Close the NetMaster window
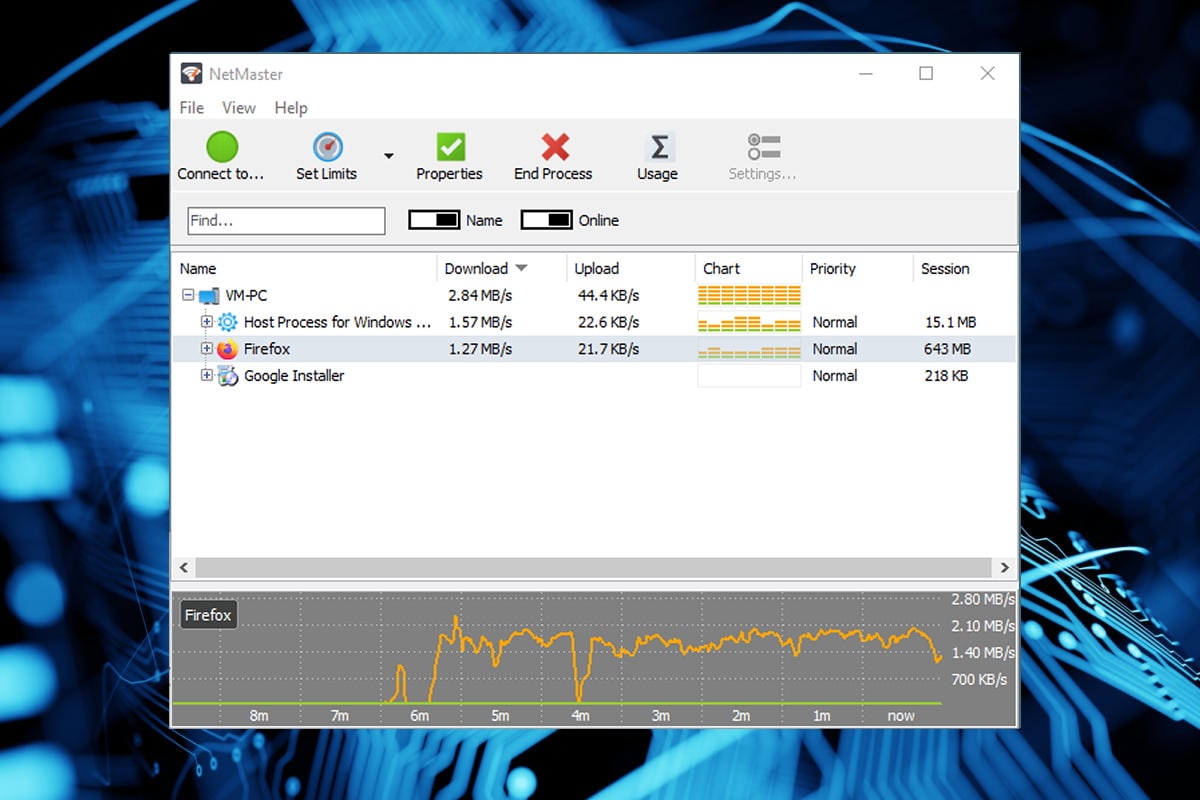 tap(987, 73)
